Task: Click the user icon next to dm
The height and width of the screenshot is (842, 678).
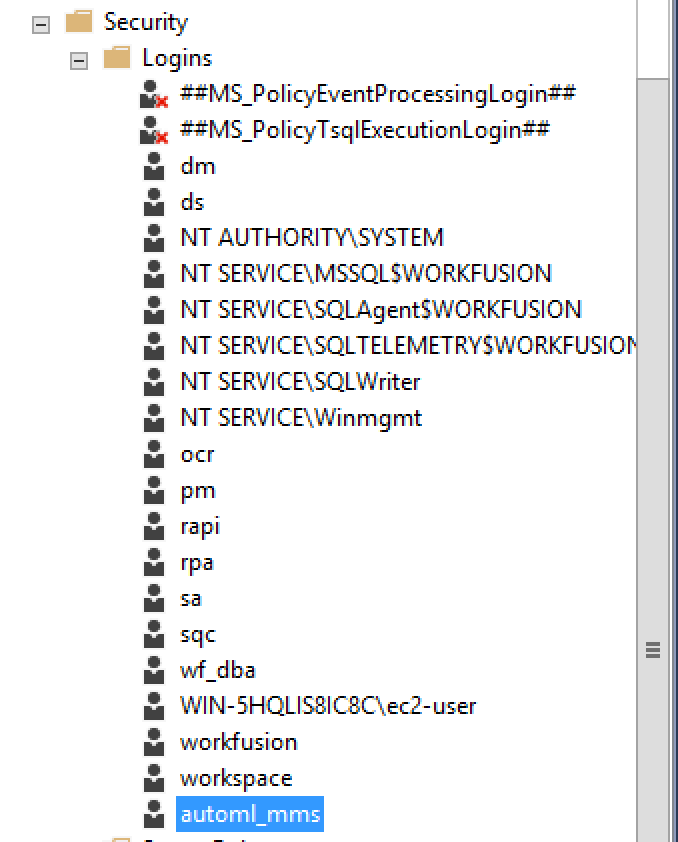Action: [154, 166]
